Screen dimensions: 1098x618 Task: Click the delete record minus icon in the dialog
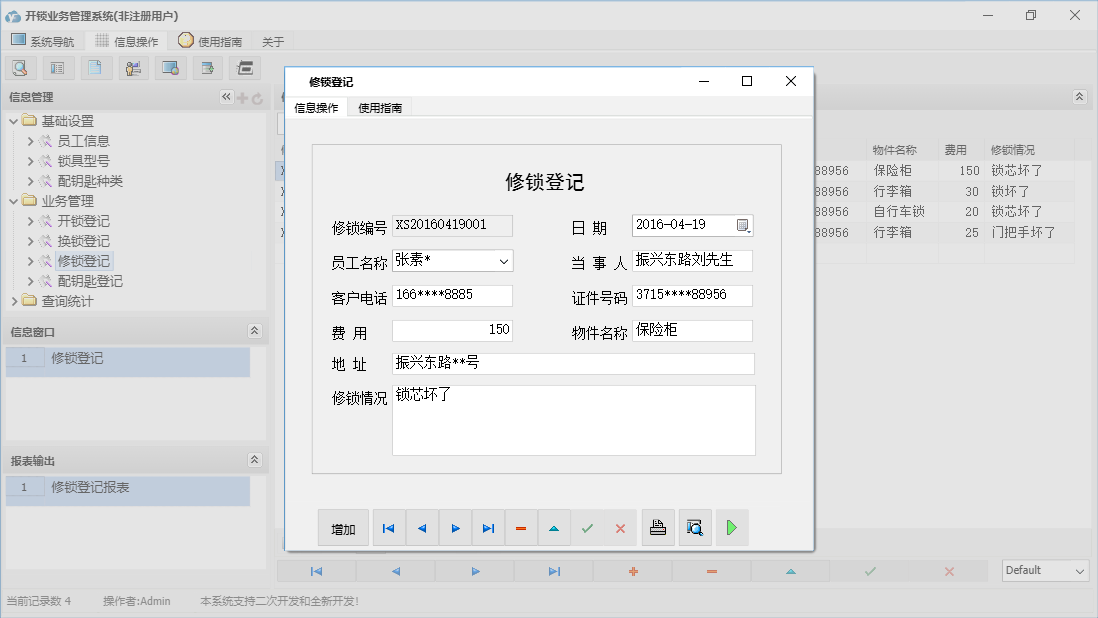(x=521, y=527)
